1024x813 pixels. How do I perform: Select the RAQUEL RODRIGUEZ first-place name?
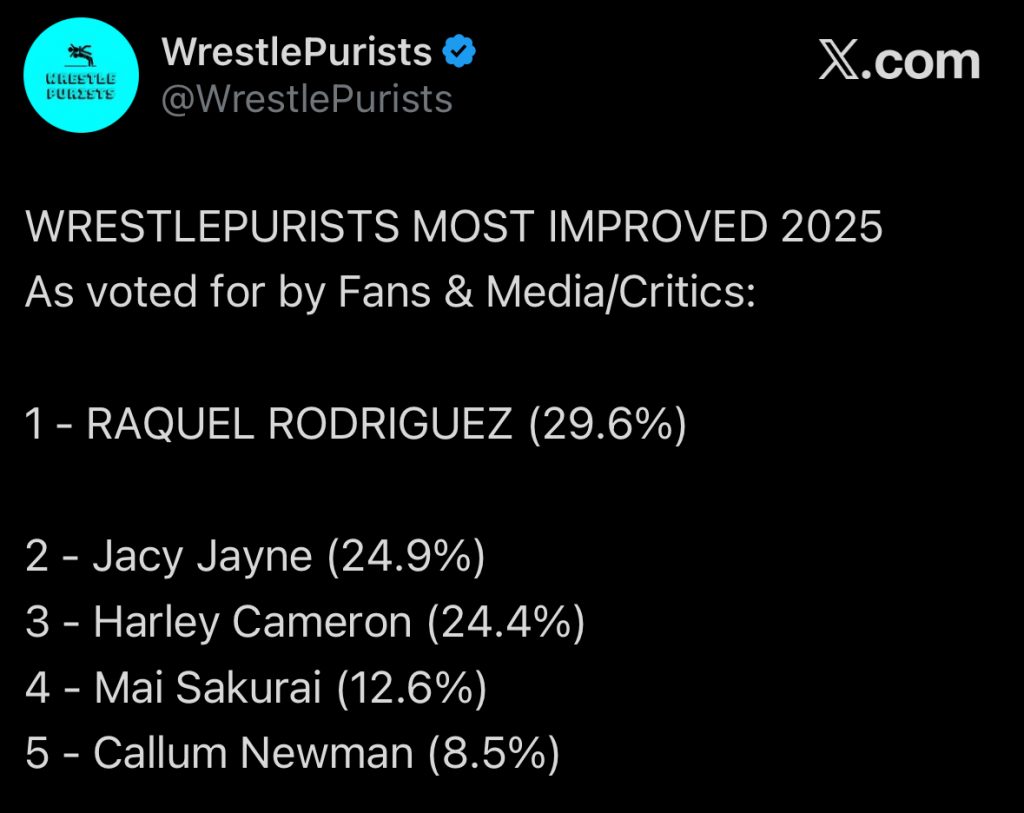coord(300,424)
